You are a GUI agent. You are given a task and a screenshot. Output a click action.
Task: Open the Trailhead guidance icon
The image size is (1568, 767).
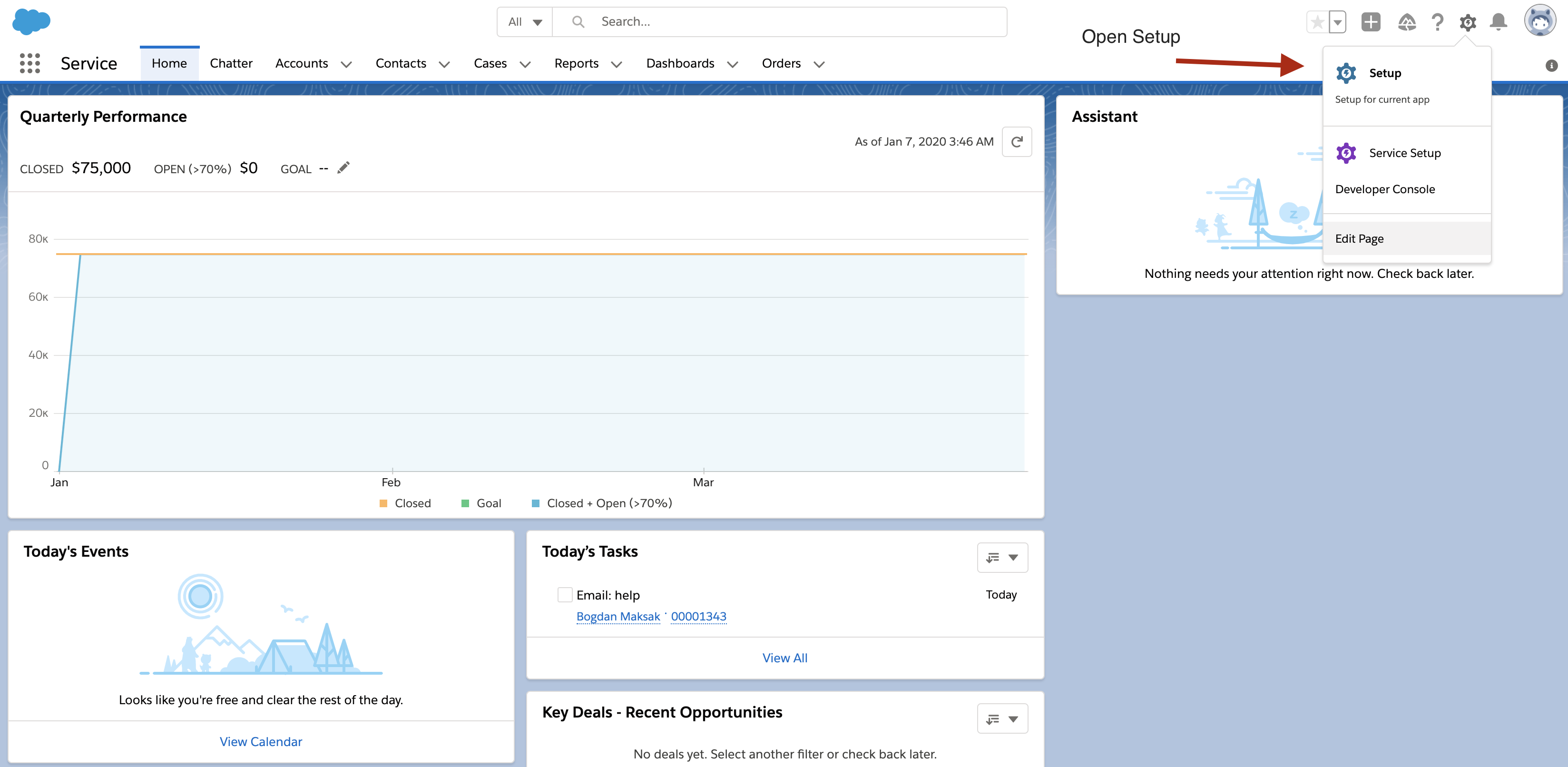pyautogui.click(x=1407, y=22)
